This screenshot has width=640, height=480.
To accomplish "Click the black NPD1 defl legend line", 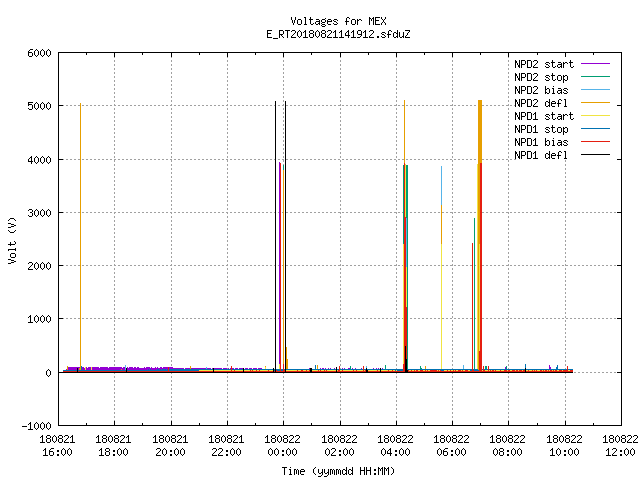I will click(x=595, y=155).
